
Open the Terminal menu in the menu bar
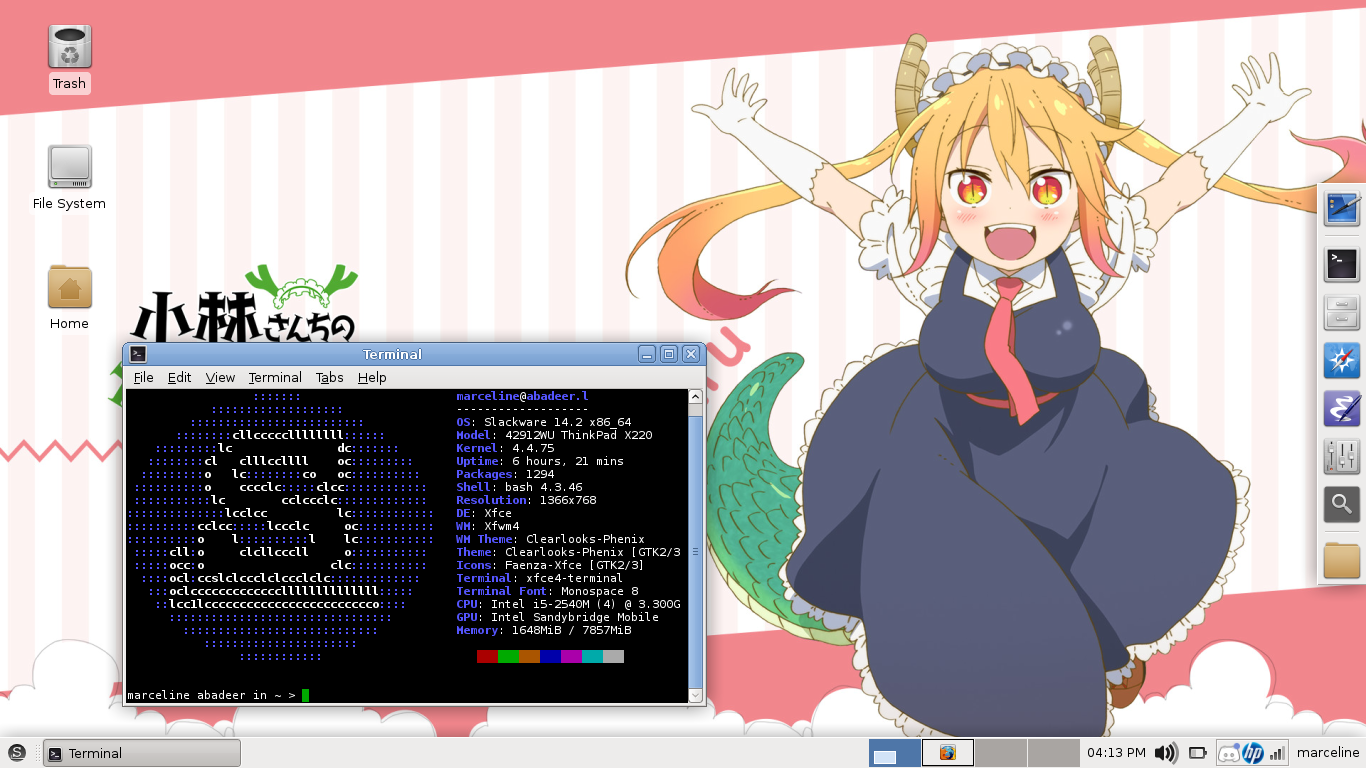click(x=275, y=377)
